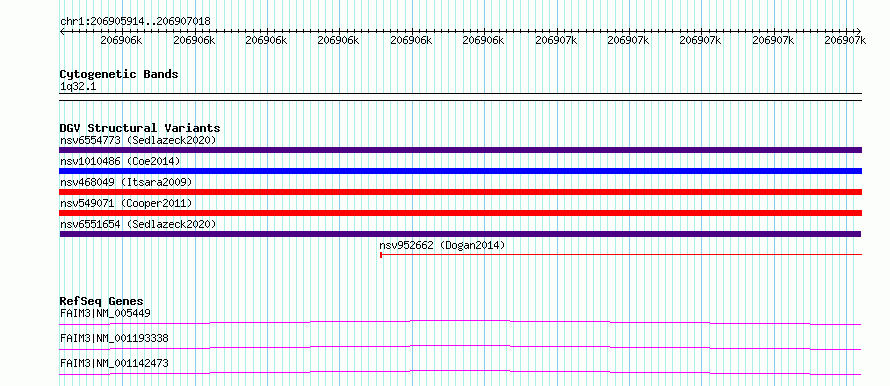Open the nsv549071 (Cooper2011) variant label
Image resolution: width=890 pixels, height=386 pixels.
[x=126, y=203]
